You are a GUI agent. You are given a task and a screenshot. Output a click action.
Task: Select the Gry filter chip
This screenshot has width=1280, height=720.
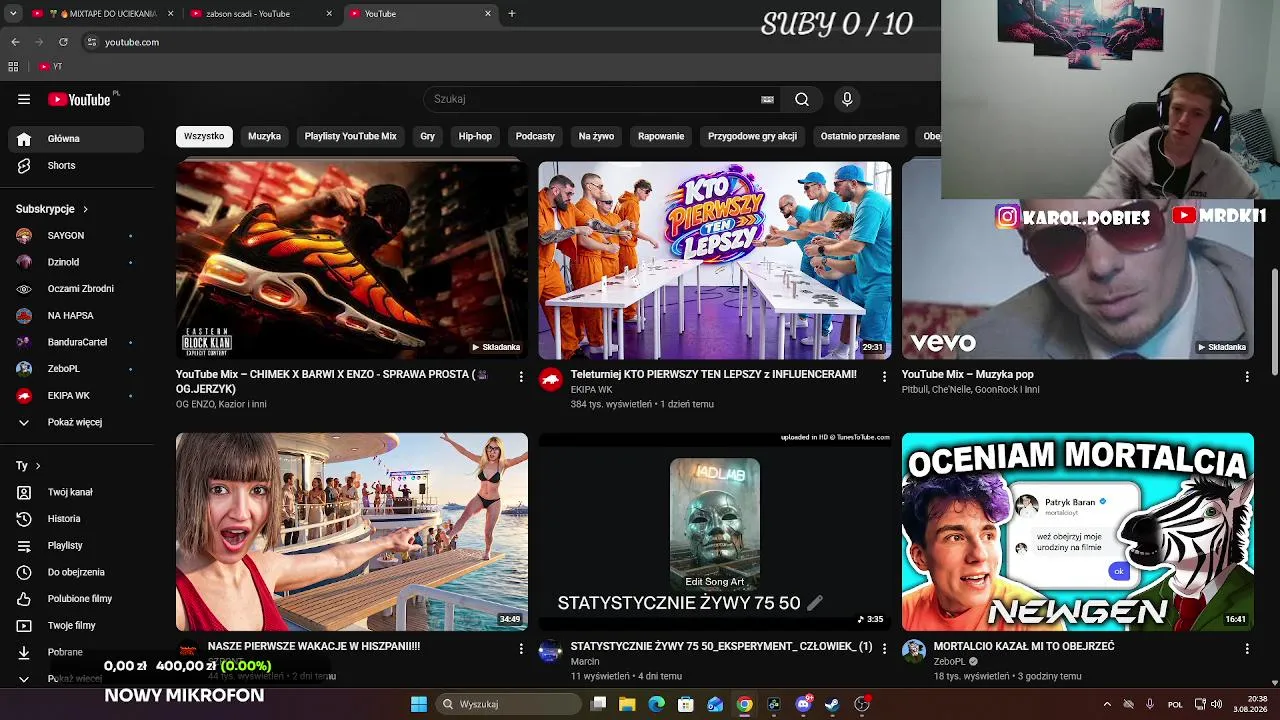428,136
